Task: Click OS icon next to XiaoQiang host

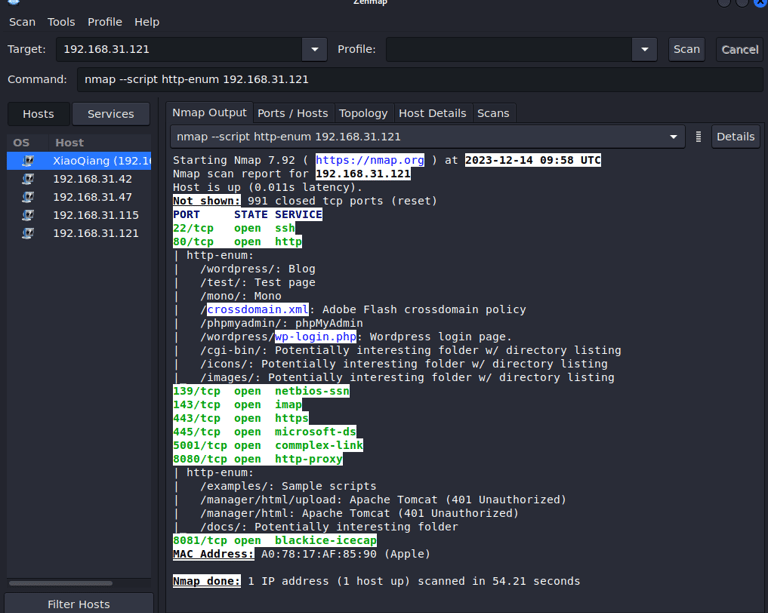Action: point(28,161)
